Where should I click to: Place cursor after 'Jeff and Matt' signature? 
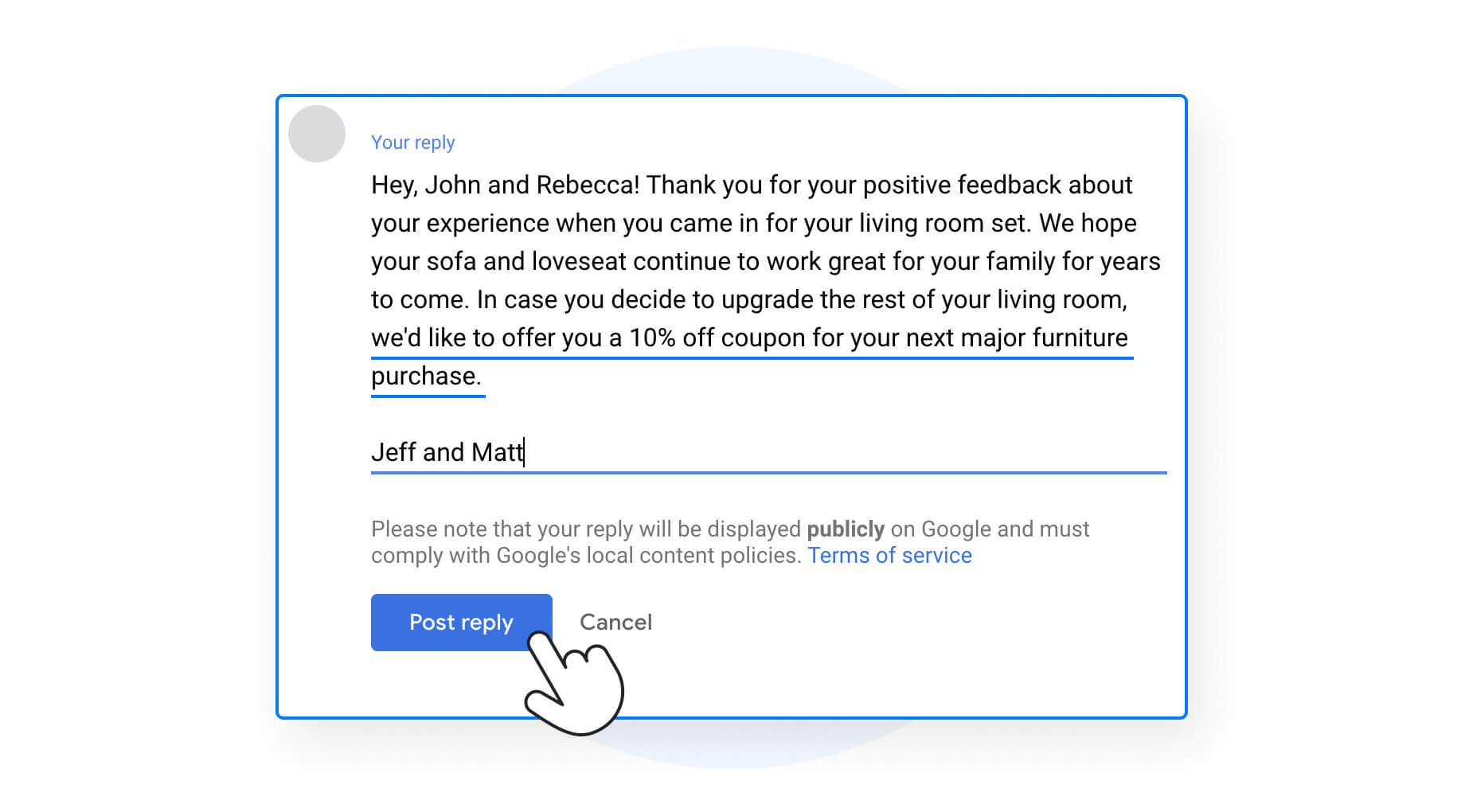[x=525, y=452]
